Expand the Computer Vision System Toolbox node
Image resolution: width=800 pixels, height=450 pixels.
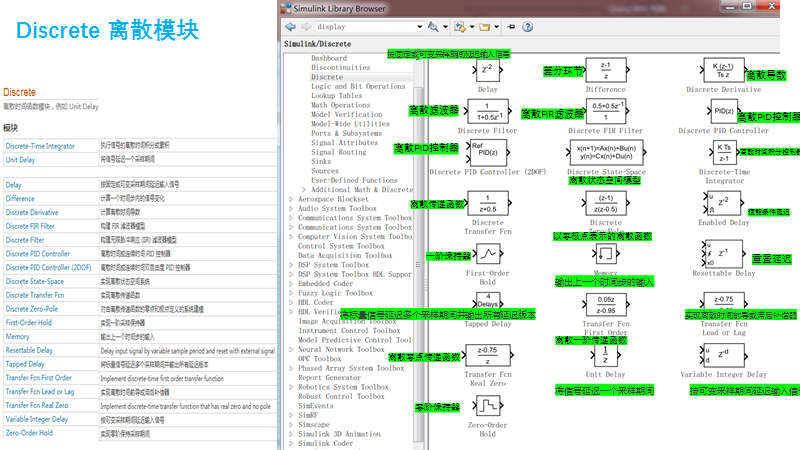(291, 237)
